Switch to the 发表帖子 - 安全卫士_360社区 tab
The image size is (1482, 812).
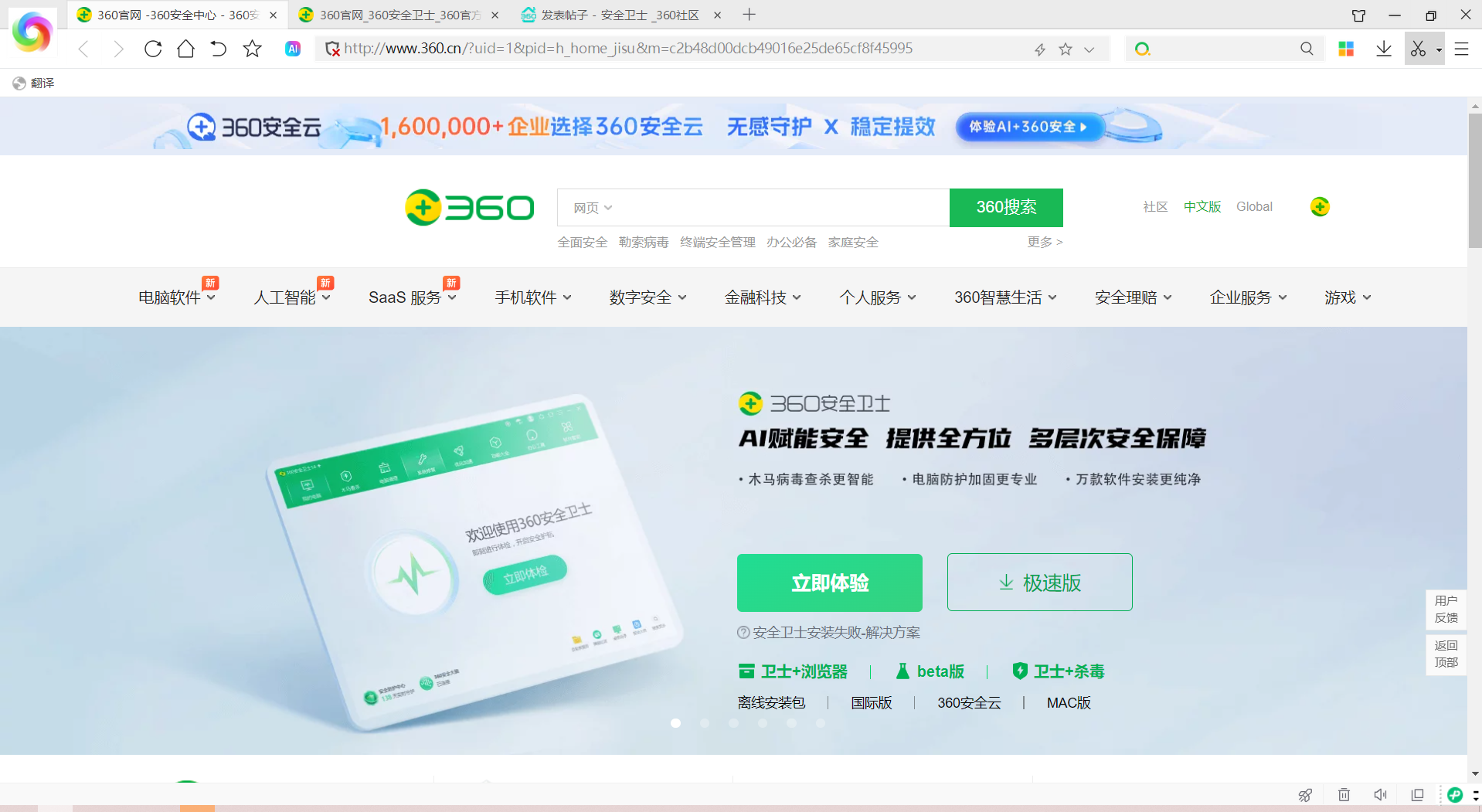click(620, 15)
